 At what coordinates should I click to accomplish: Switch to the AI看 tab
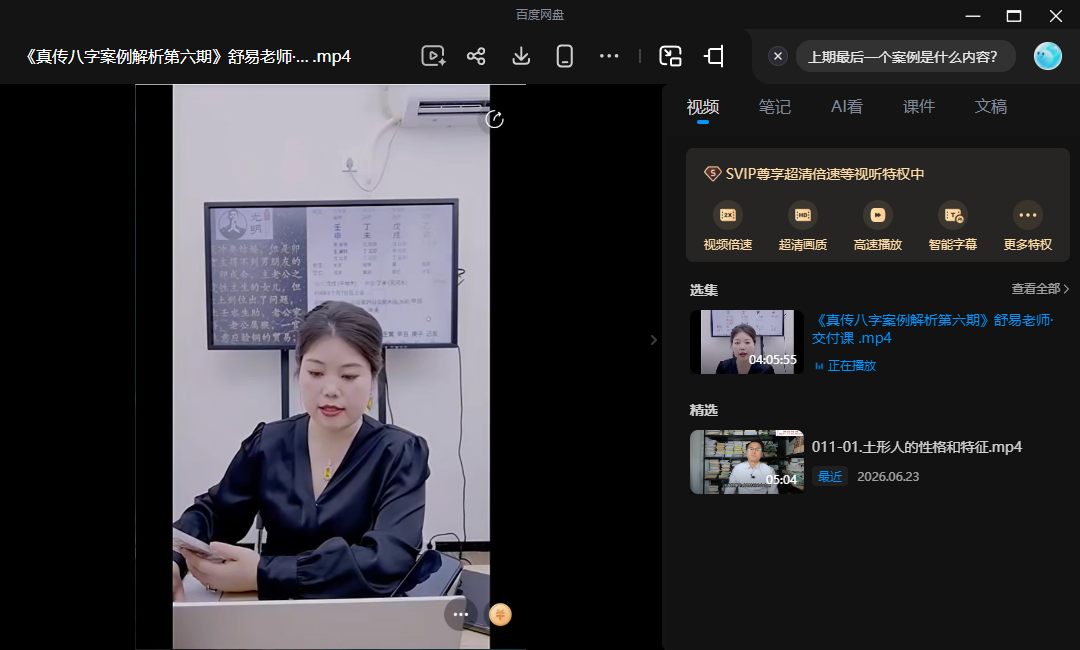pos(847,107)
